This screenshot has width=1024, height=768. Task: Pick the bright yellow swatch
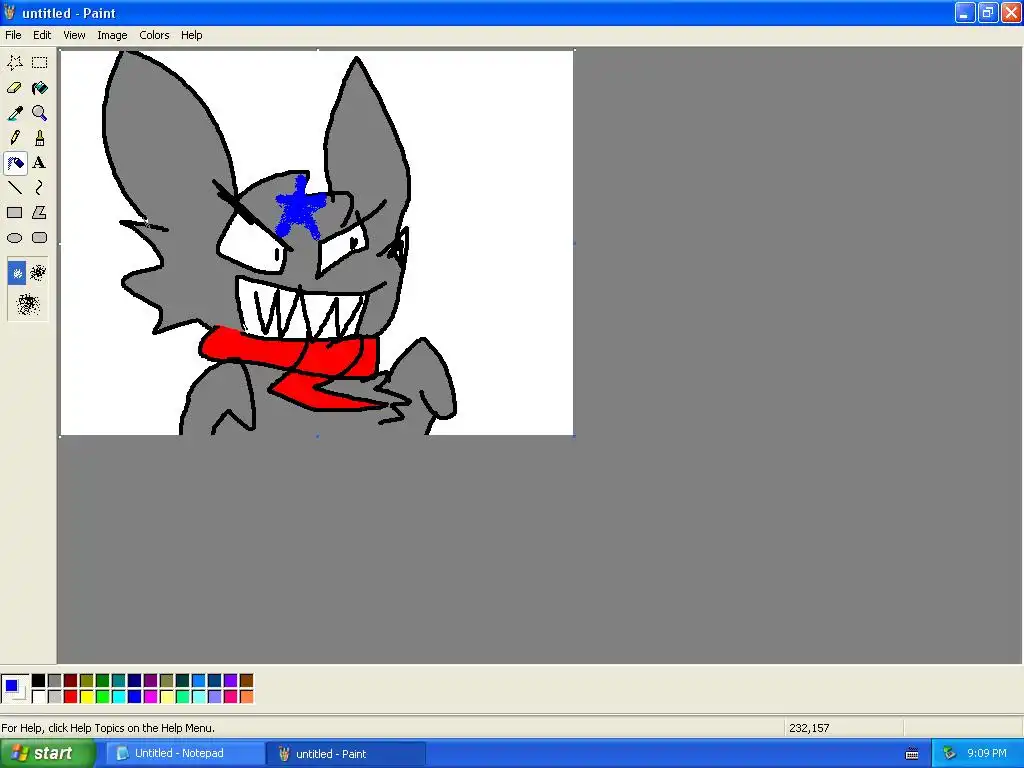point(87,697)
